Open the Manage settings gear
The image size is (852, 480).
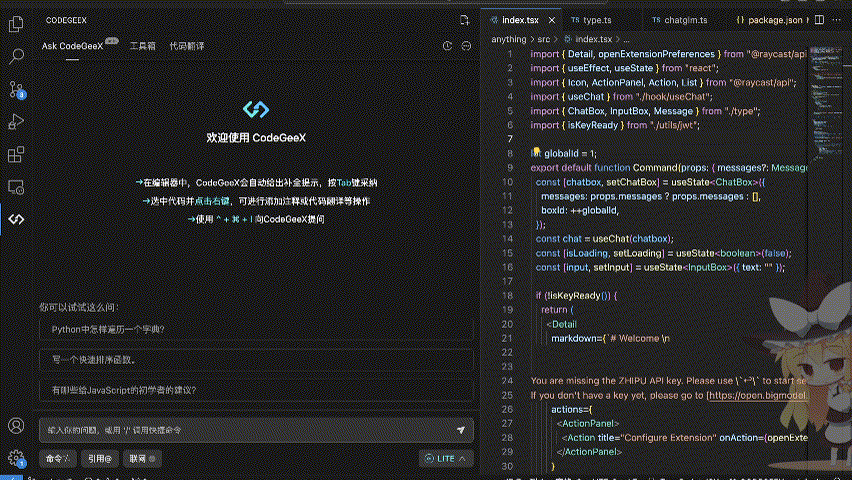point(16,458)
